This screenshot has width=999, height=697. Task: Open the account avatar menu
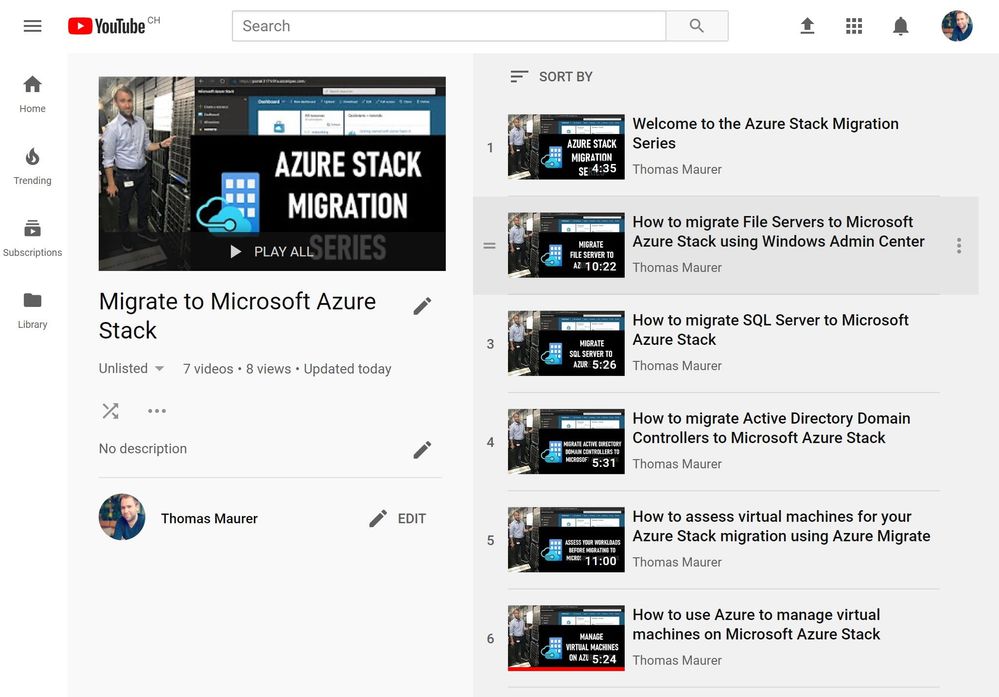pos(957,26)
